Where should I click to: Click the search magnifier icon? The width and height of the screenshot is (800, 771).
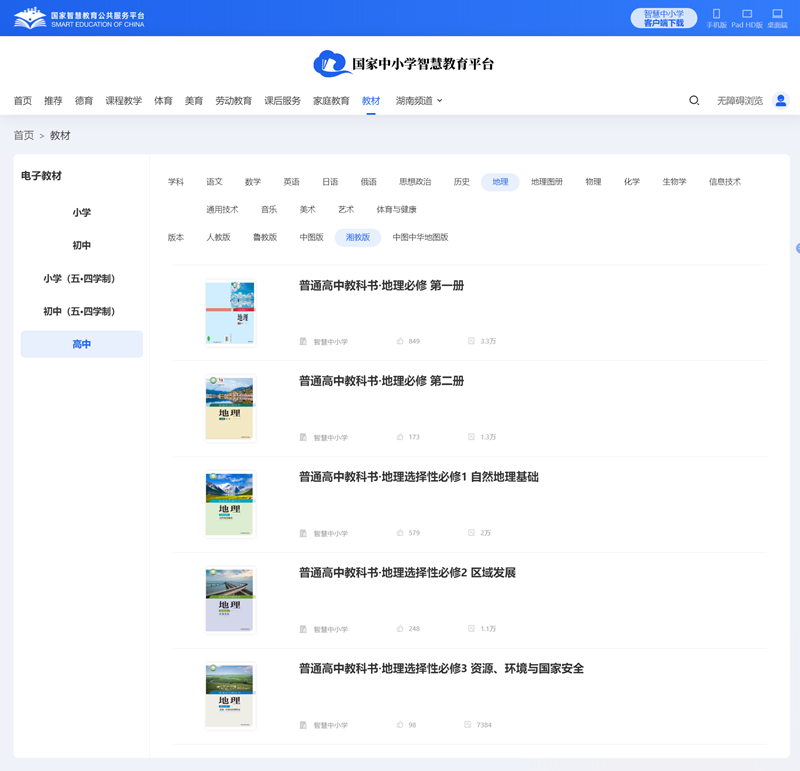point(693,100)
